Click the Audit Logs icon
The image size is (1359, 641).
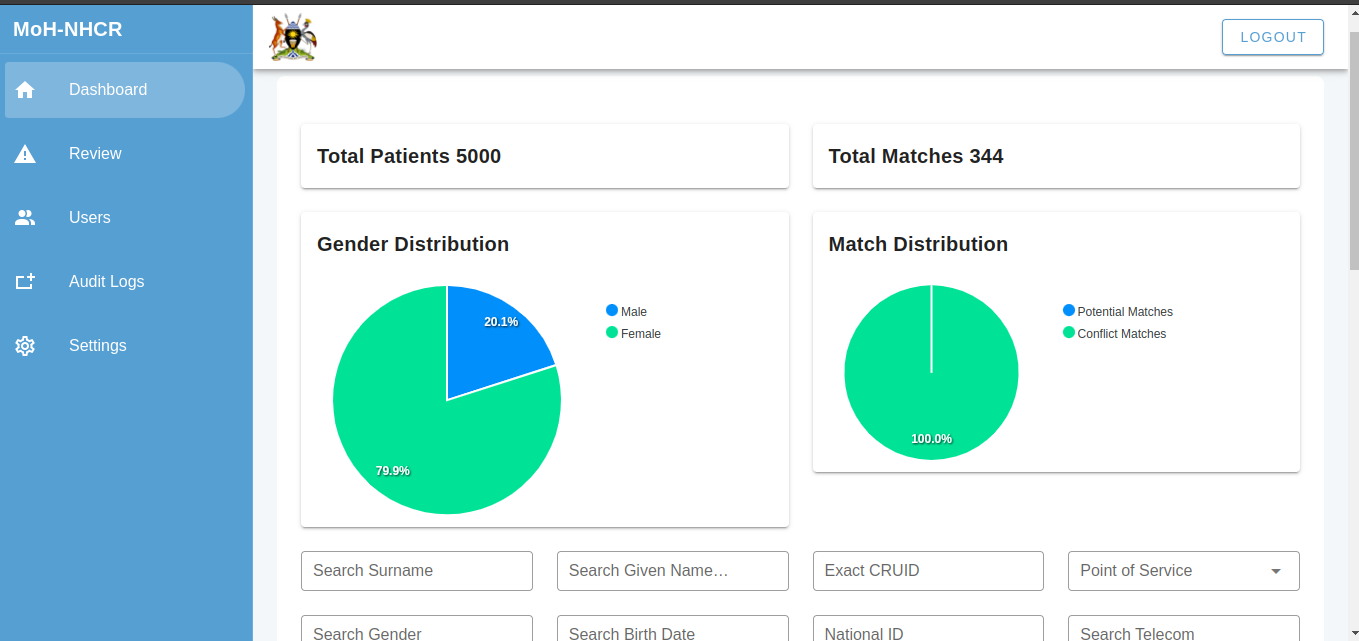click(25, 282)
